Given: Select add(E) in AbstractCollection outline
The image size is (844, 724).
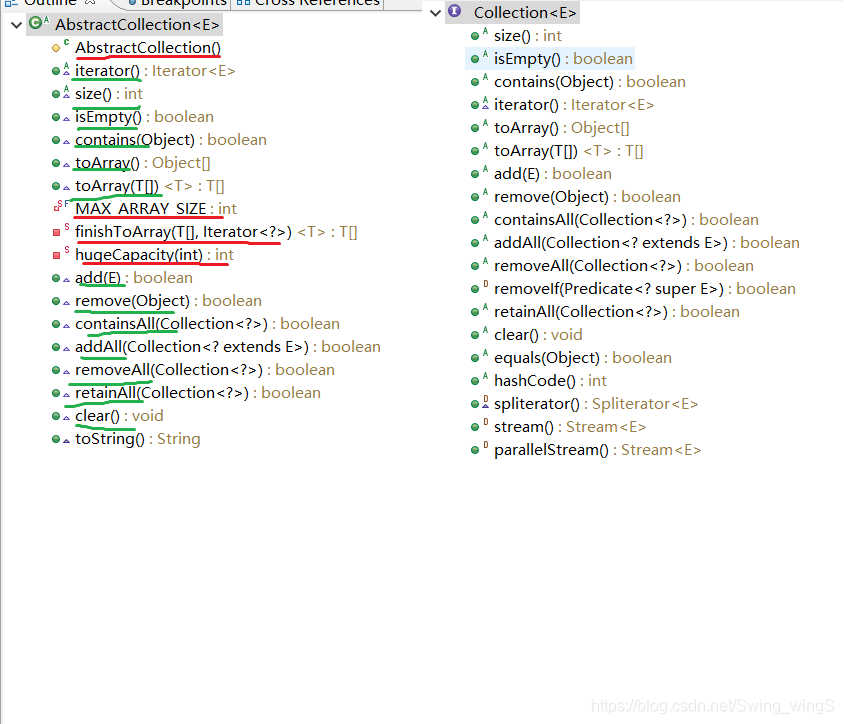Looking at the screenshot, I should [133, 278].
